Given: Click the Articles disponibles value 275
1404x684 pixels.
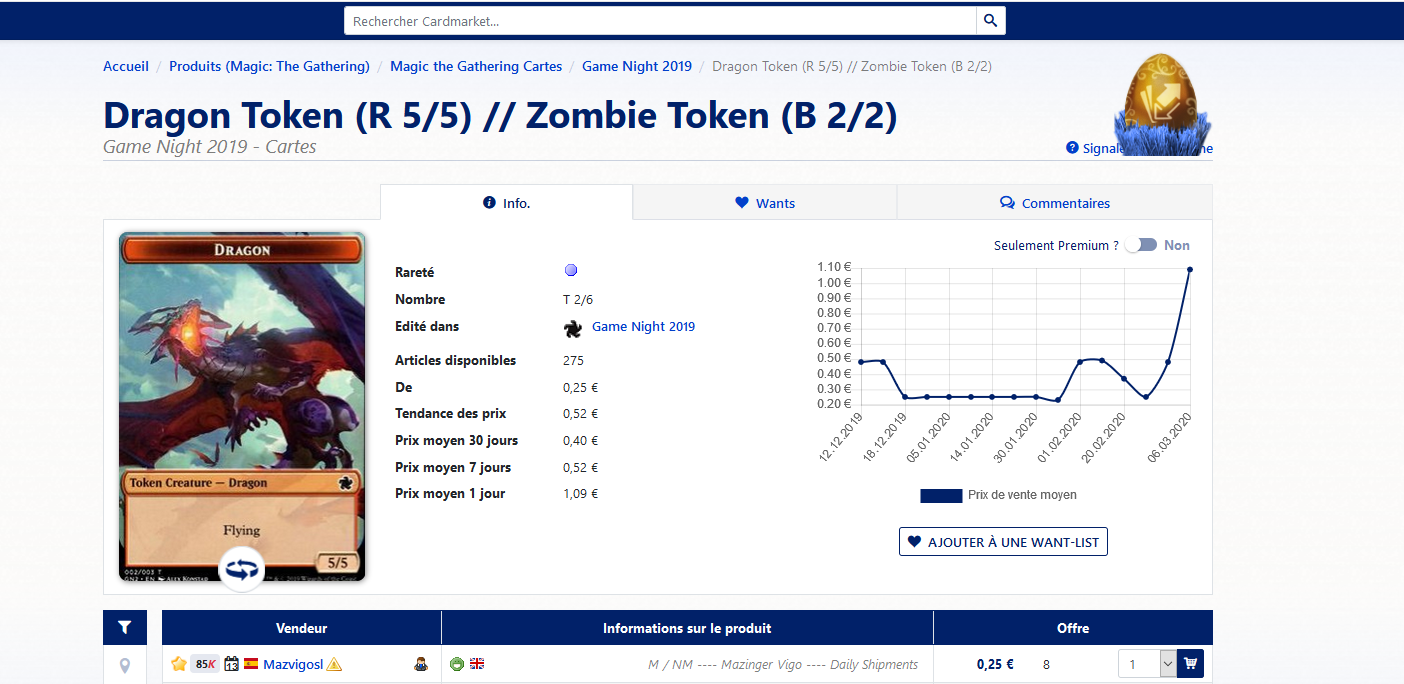Looking at the screenshot, I should point(574,361).
